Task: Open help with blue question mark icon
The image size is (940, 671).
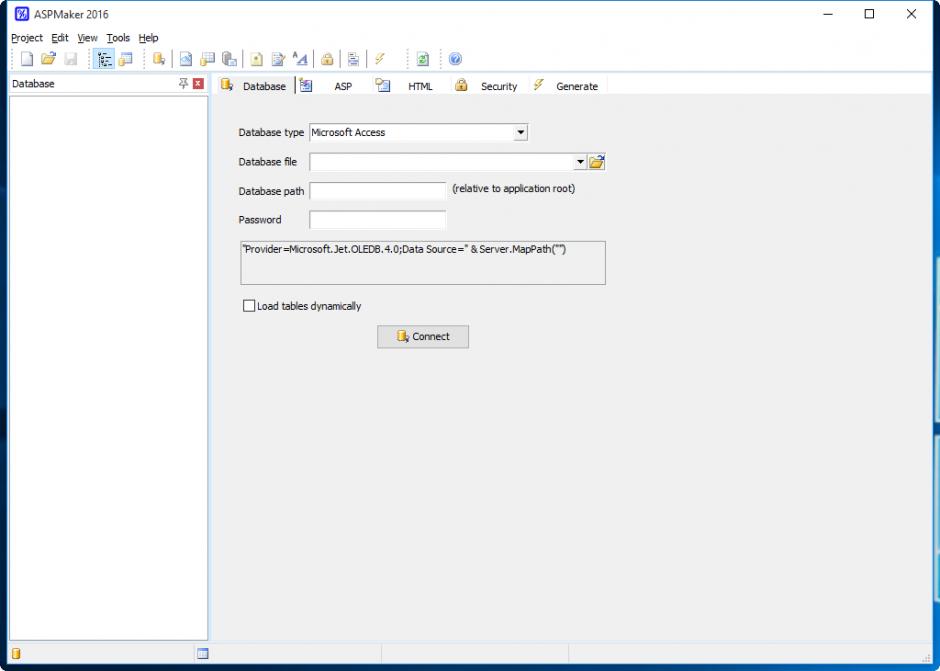Action: tap(456, 59)
